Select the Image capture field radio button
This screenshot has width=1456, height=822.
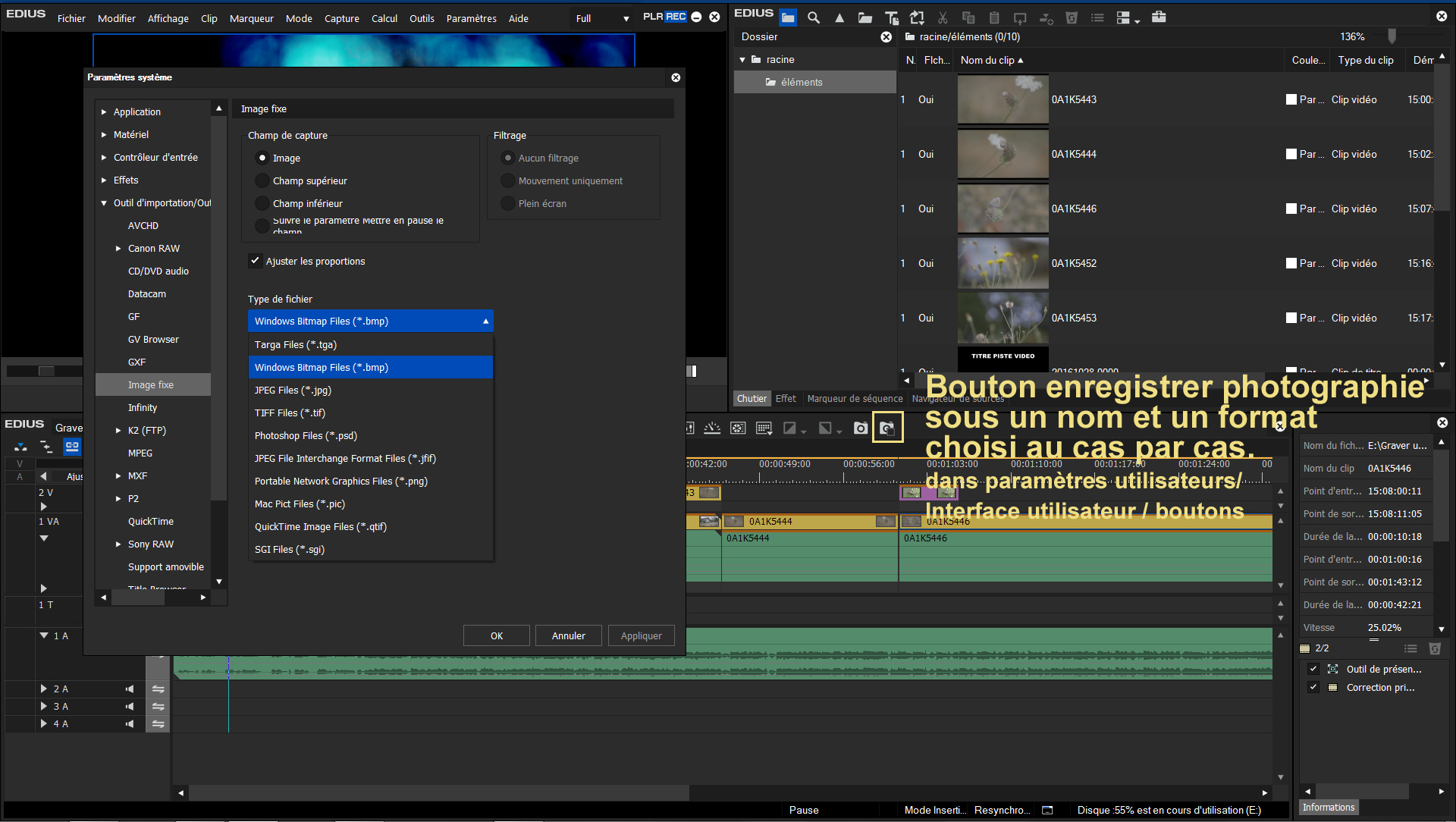point(262,158)
